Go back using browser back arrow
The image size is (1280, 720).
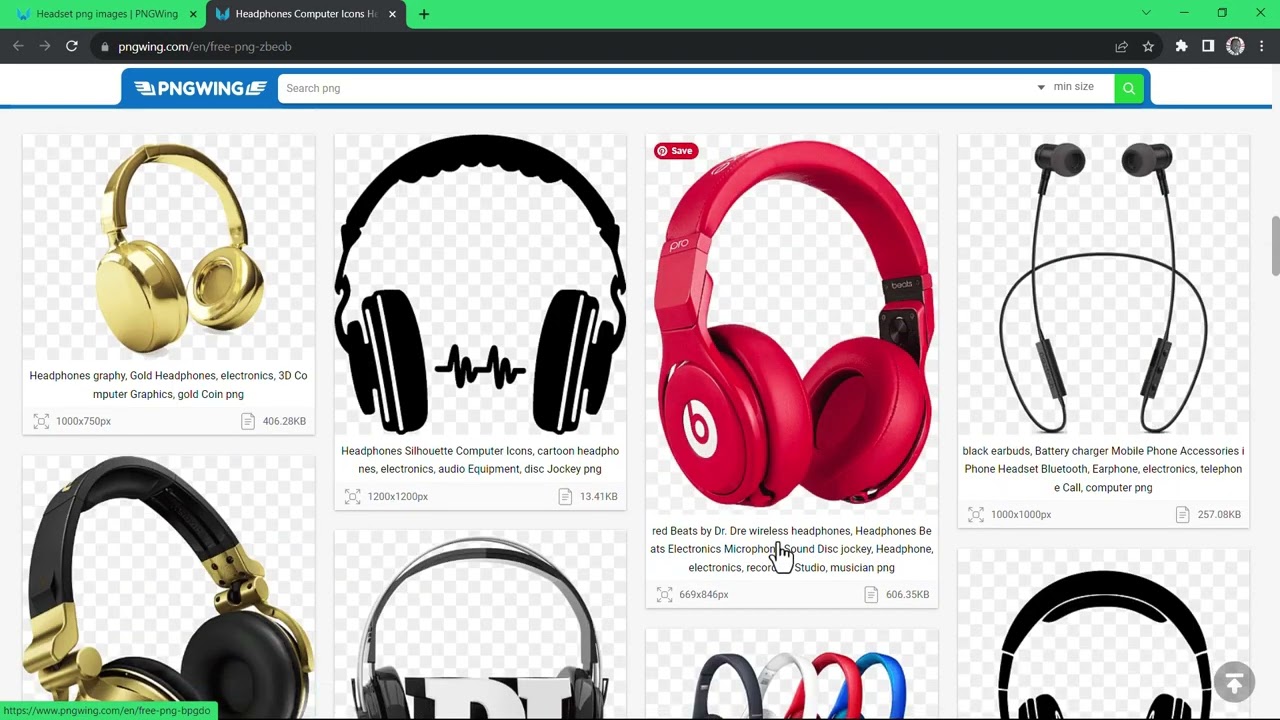click(x=18, y=46)
